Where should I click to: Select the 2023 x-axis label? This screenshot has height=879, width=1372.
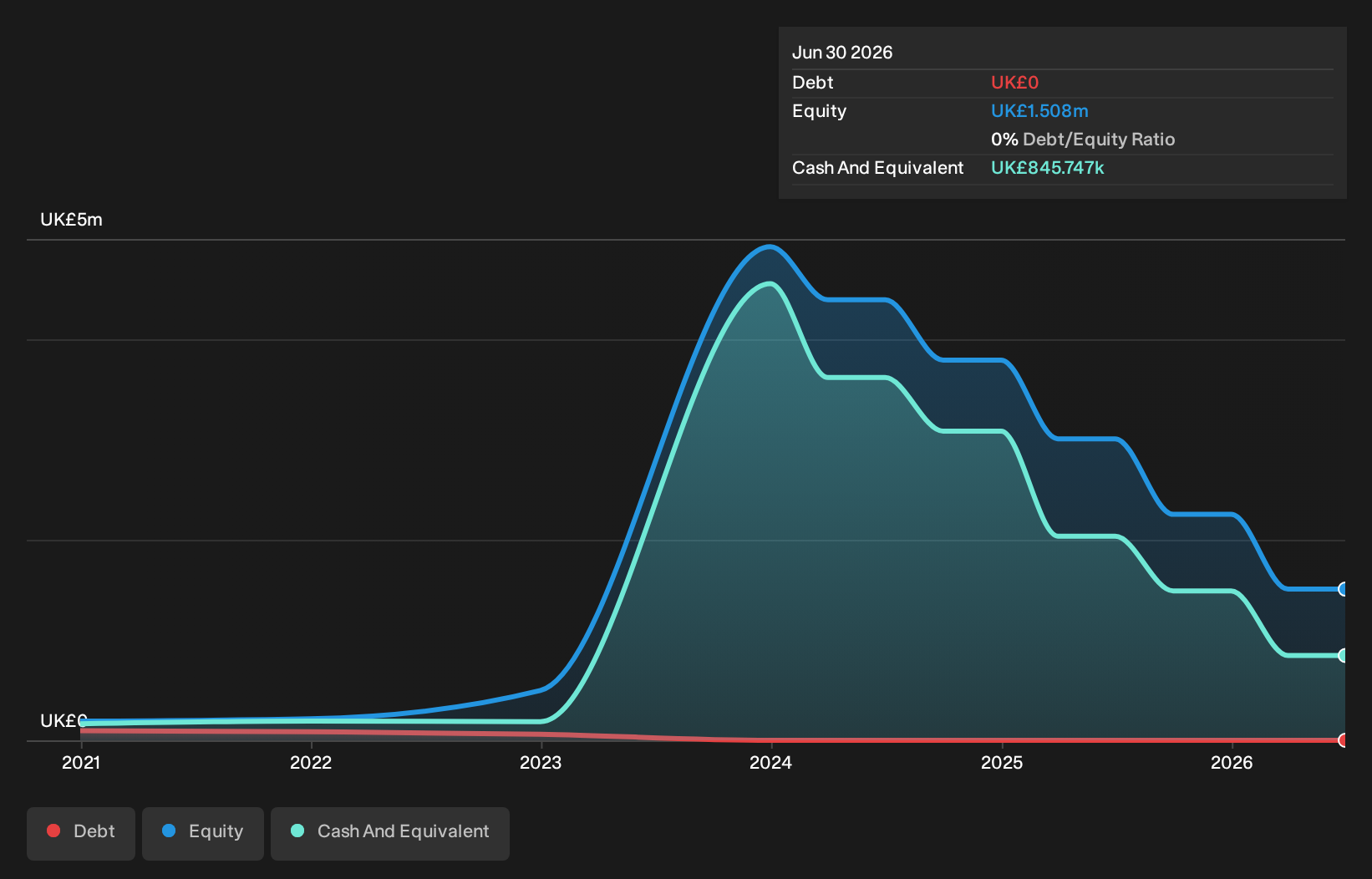click(541, 763)
